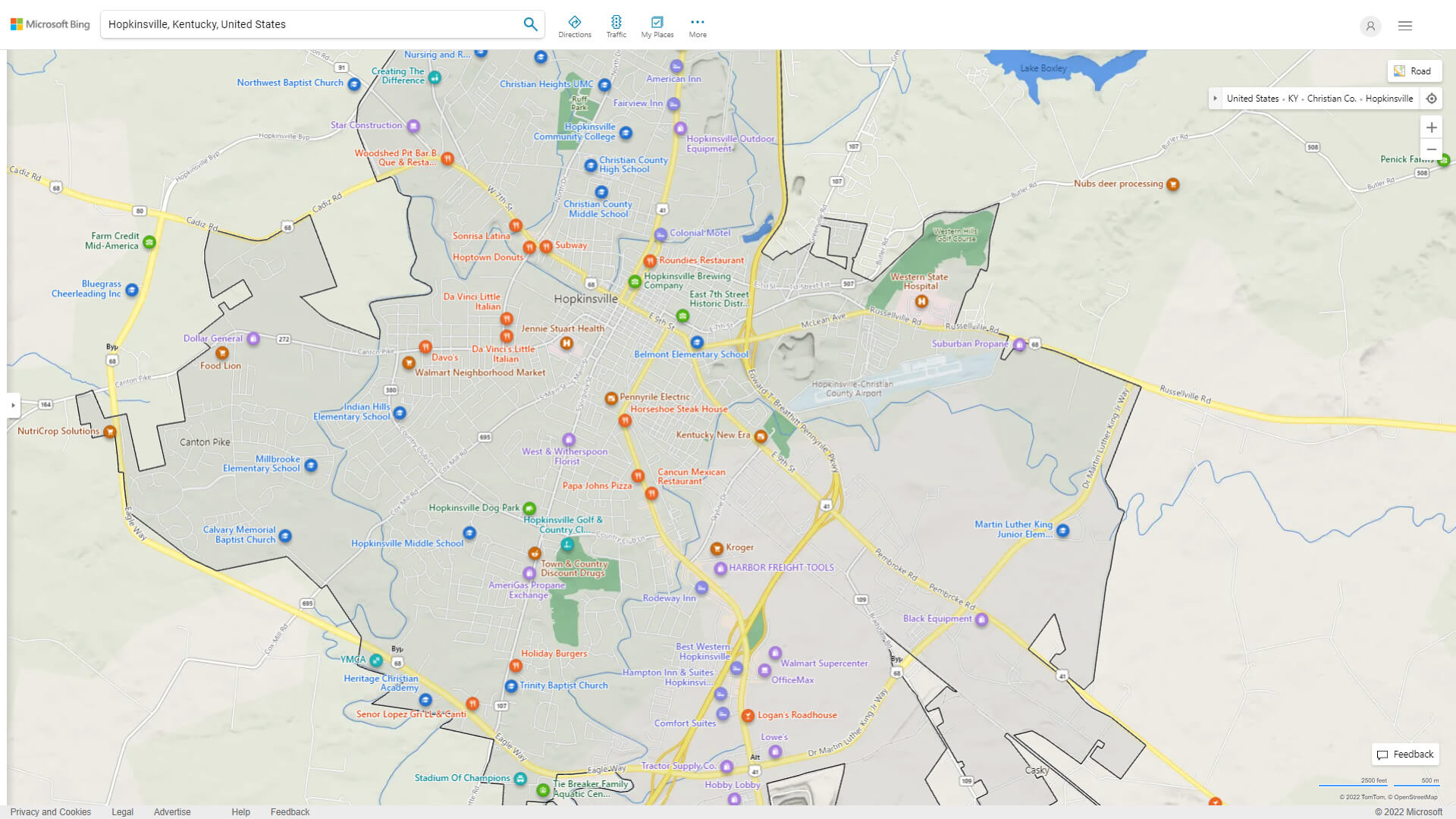Screen dimensions: 1456x819
Task: Zoom out using the minus control
Action: click(1432, 149)
